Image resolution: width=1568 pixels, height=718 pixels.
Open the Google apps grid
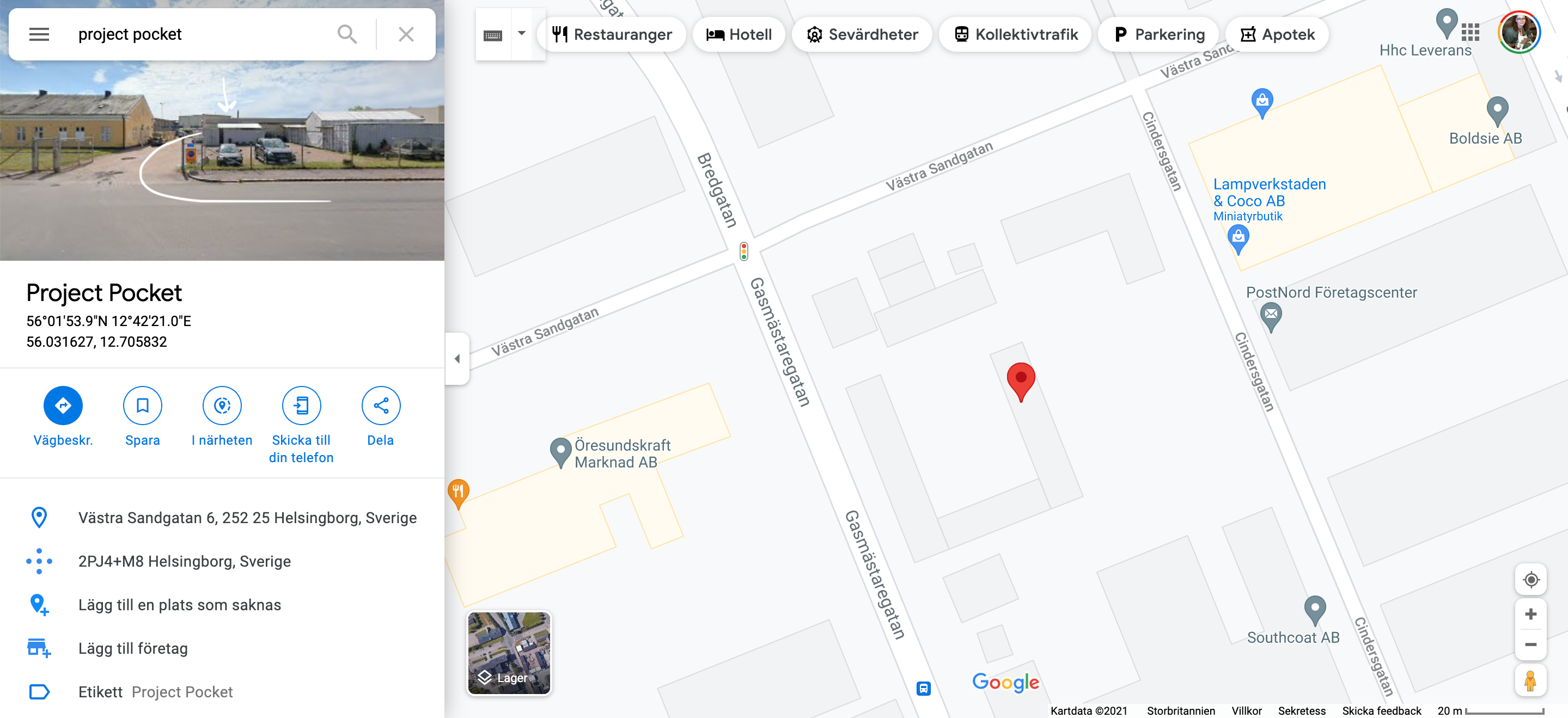(1470, 32)
